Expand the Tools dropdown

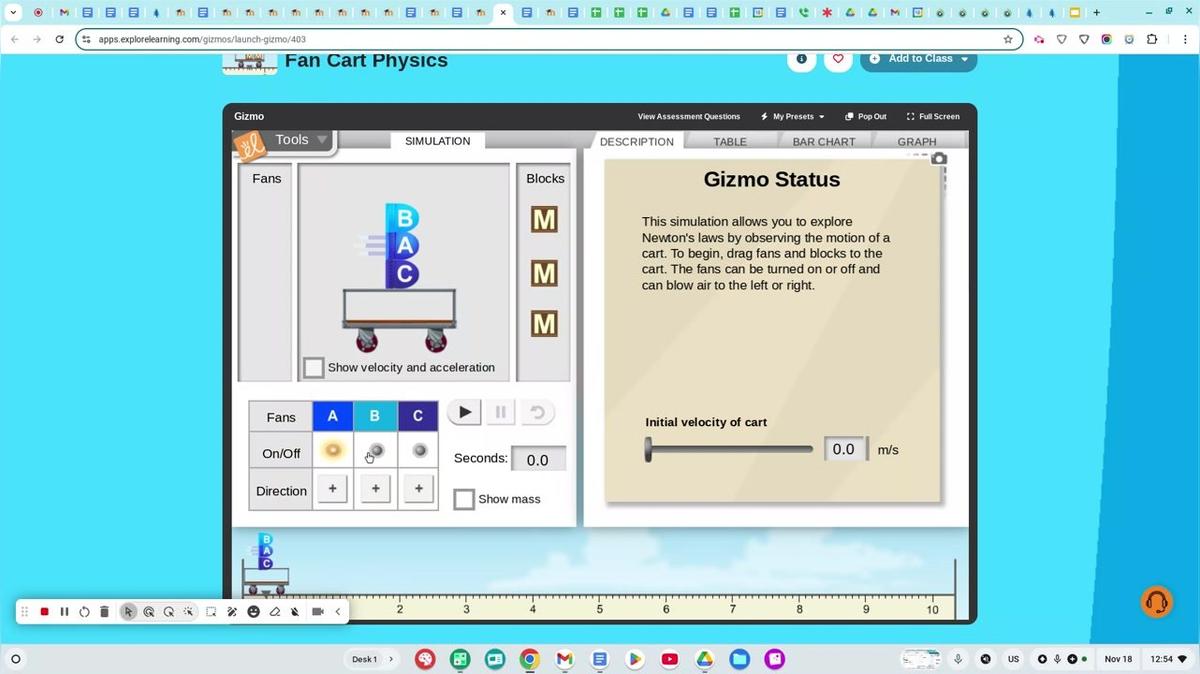300,140
